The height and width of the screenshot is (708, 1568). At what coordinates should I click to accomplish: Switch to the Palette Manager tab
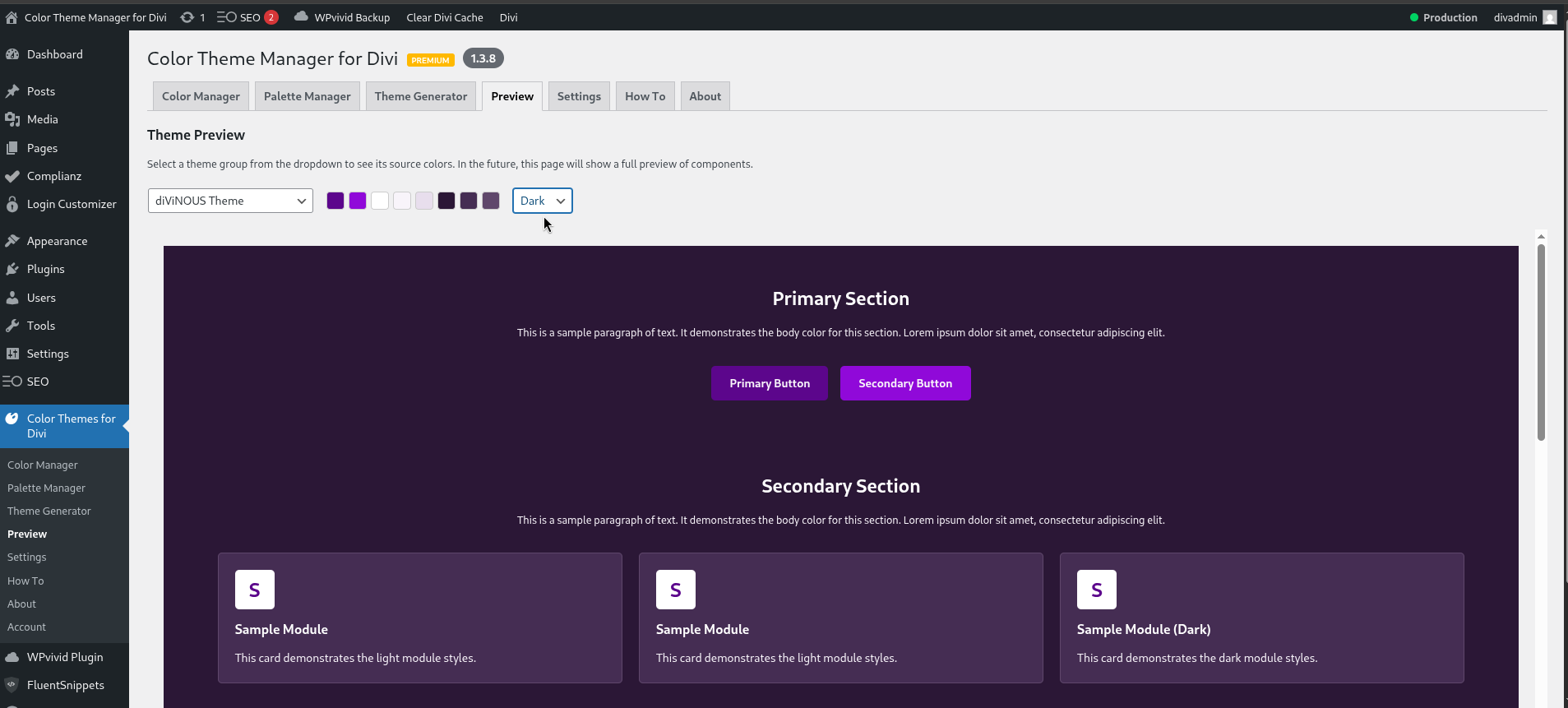pyautogui.click(x=308, y=96)
